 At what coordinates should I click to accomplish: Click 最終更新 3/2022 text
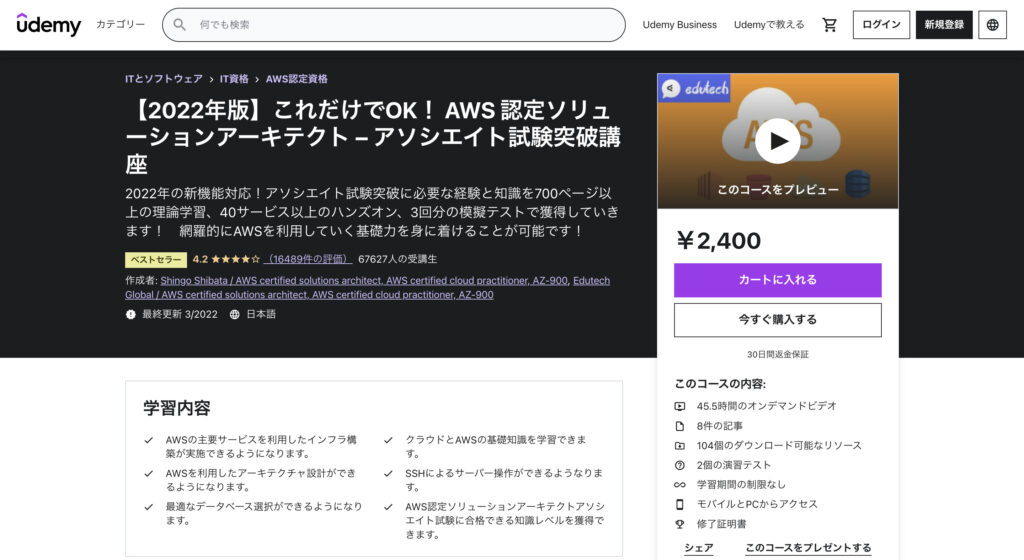180,315
